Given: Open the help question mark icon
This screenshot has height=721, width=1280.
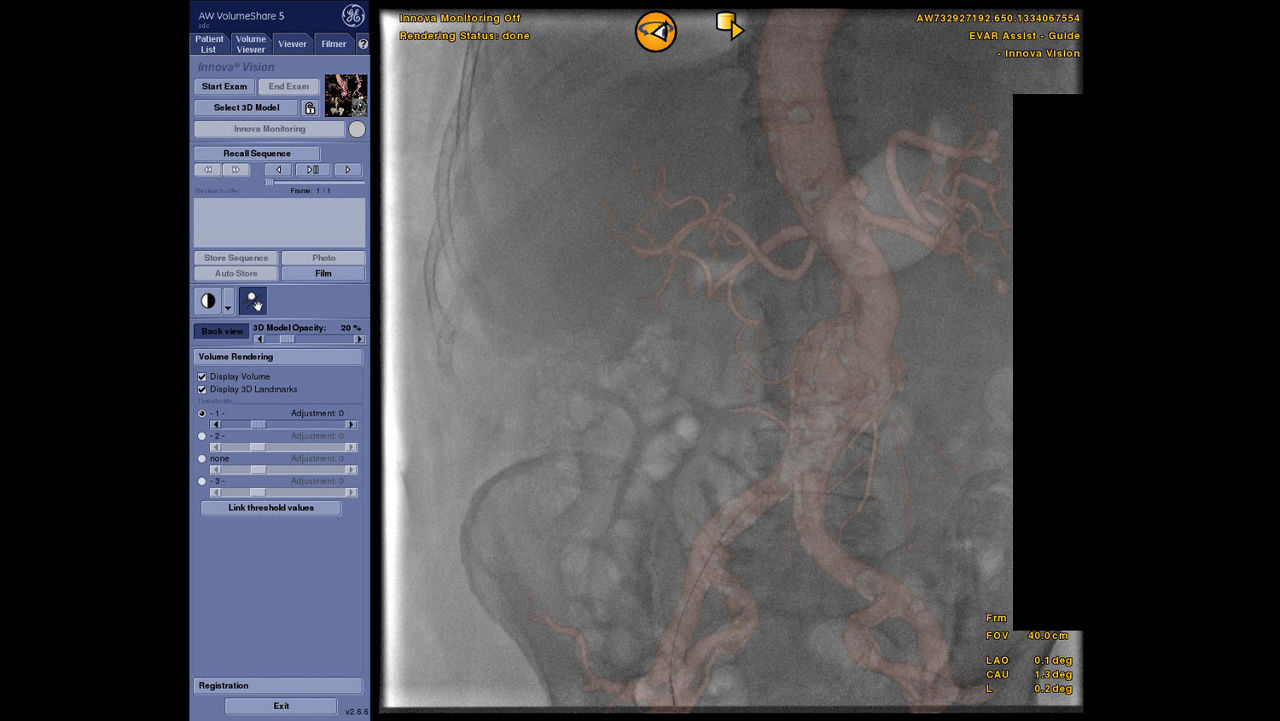Looking at the screenshot, I should click(x=363, y=44).
